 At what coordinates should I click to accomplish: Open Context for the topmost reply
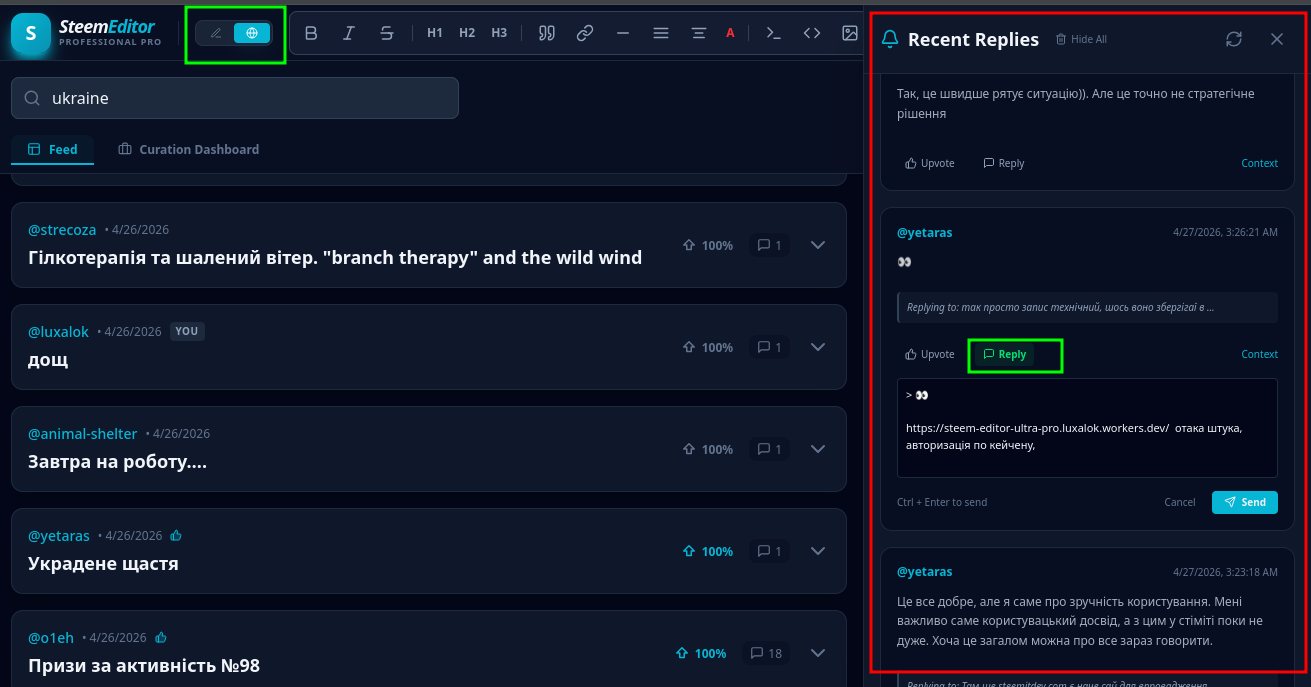pos(1260,163)
